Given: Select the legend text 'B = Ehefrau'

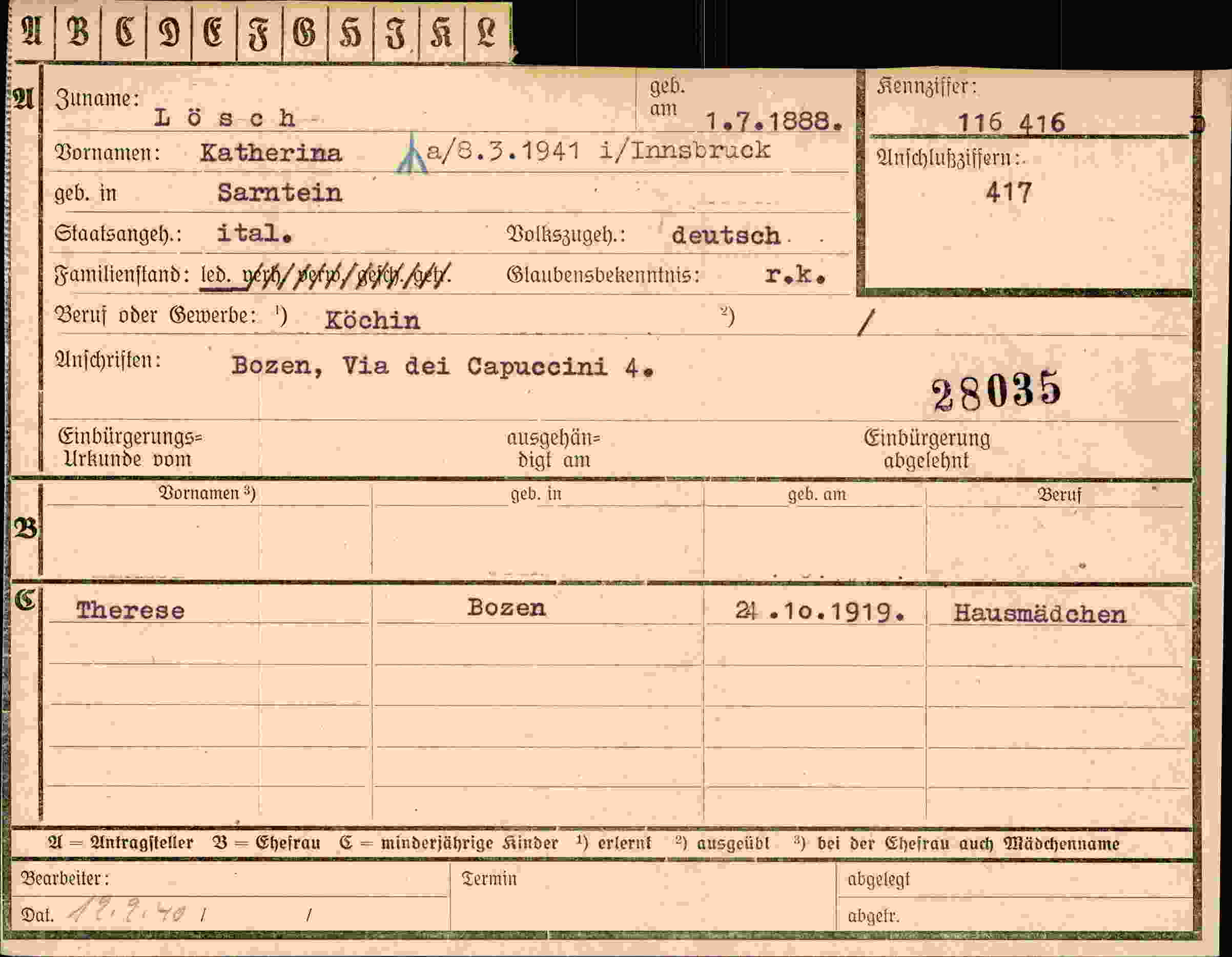Looking at the screenshot, I should coord(266,843).
